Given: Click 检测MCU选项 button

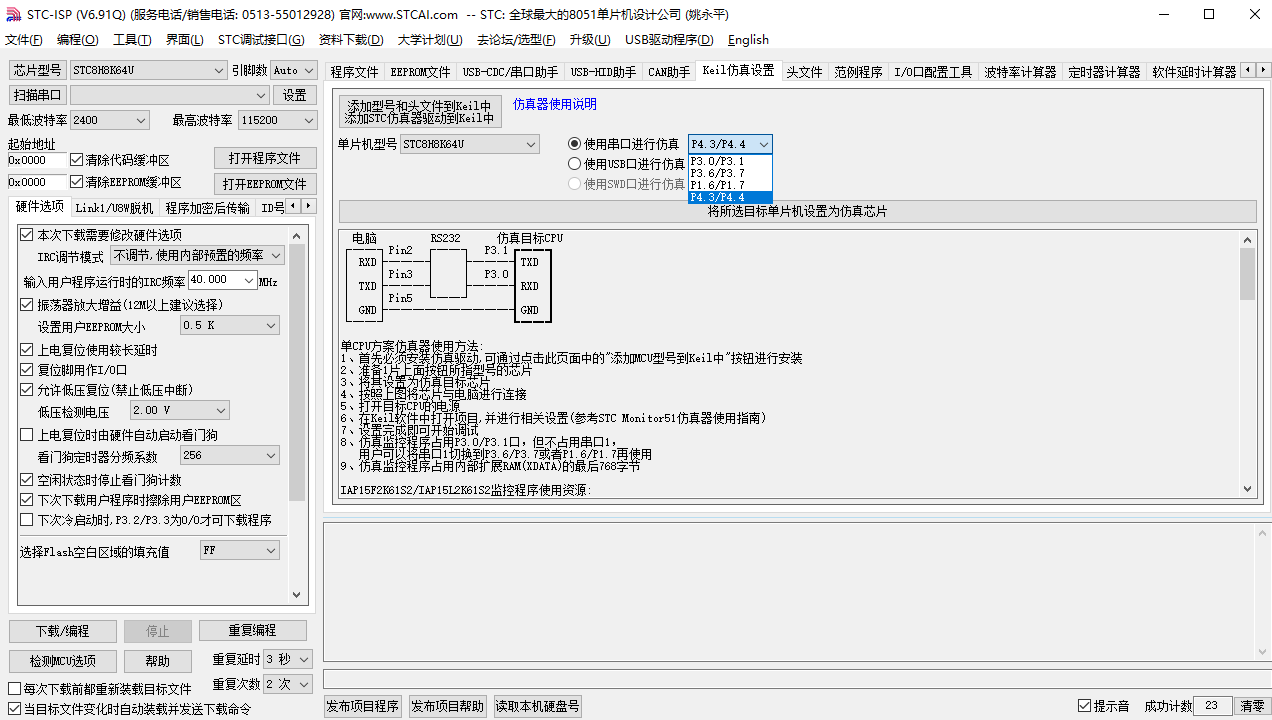Looking at the screenshot, I should 62,661.
